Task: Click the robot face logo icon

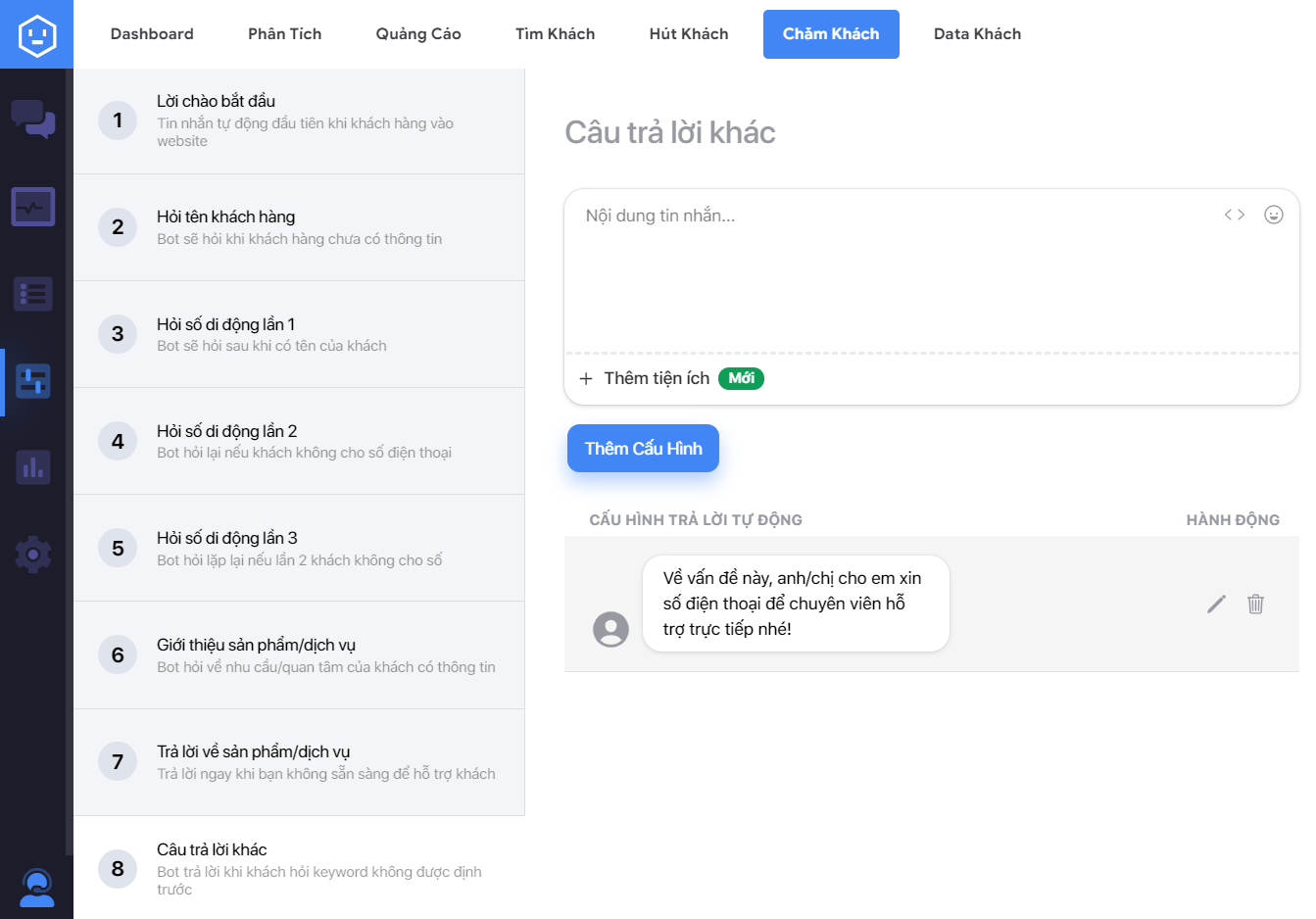Action: click(x=36, y=35)
